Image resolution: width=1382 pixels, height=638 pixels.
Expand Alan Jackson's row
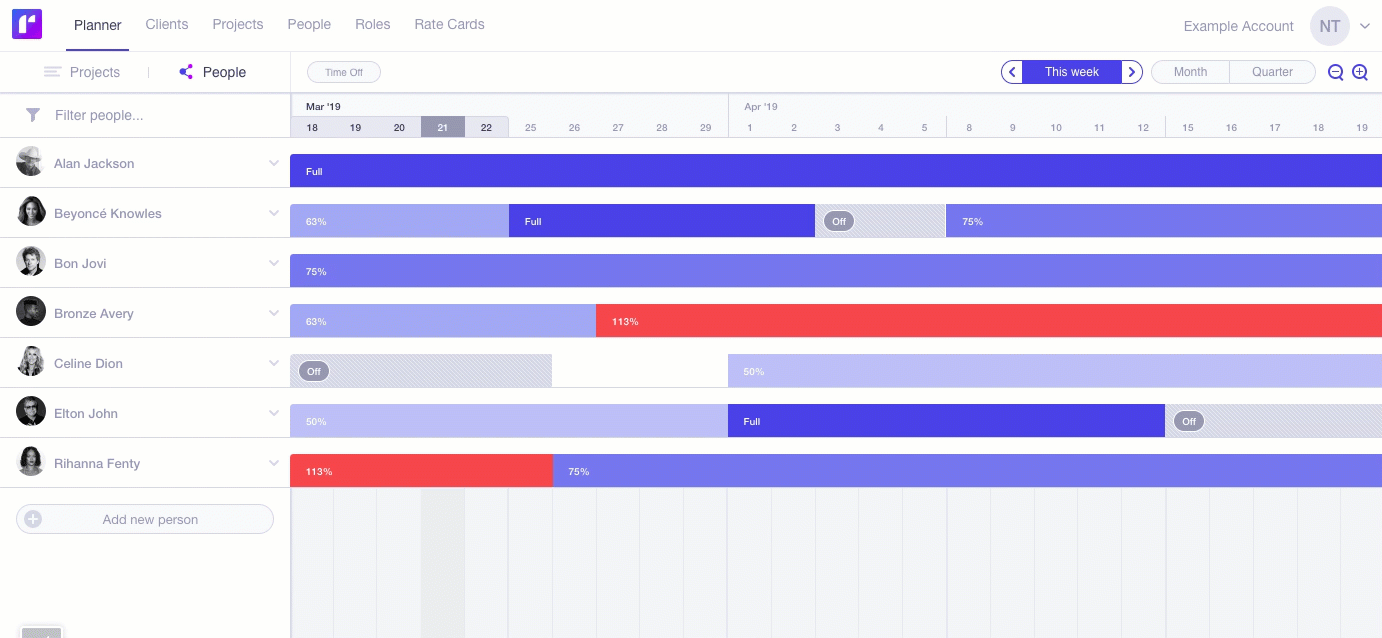pos(274,163)
